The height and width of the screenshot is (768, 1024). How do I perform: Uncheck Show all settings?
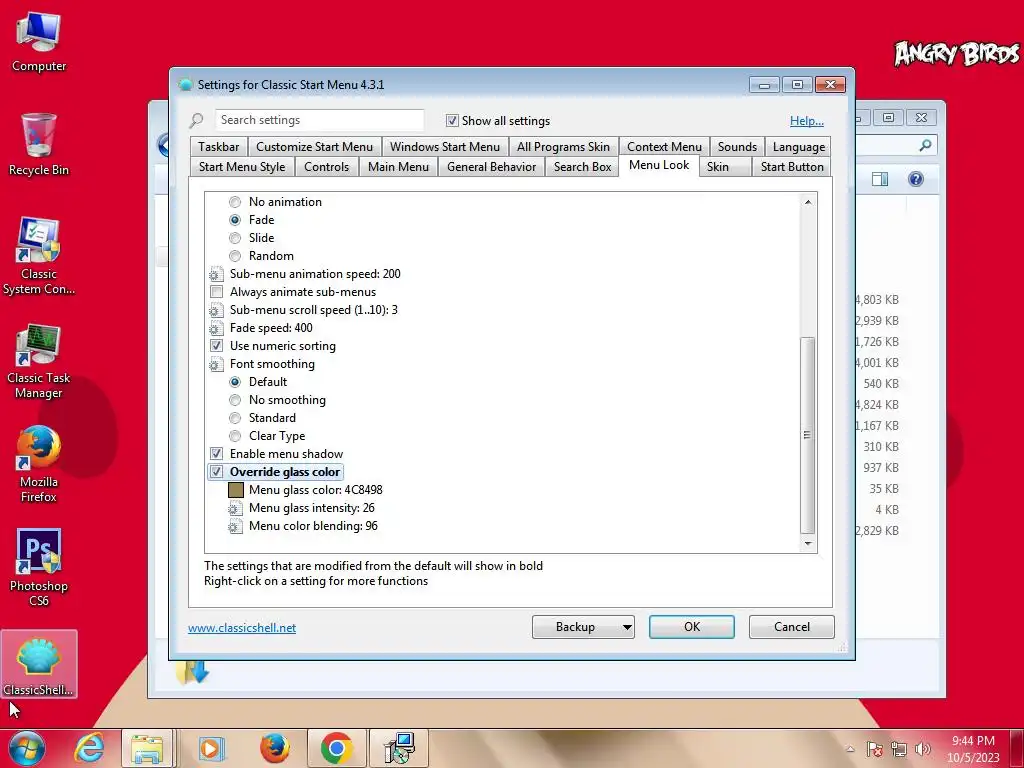[452, 121]
